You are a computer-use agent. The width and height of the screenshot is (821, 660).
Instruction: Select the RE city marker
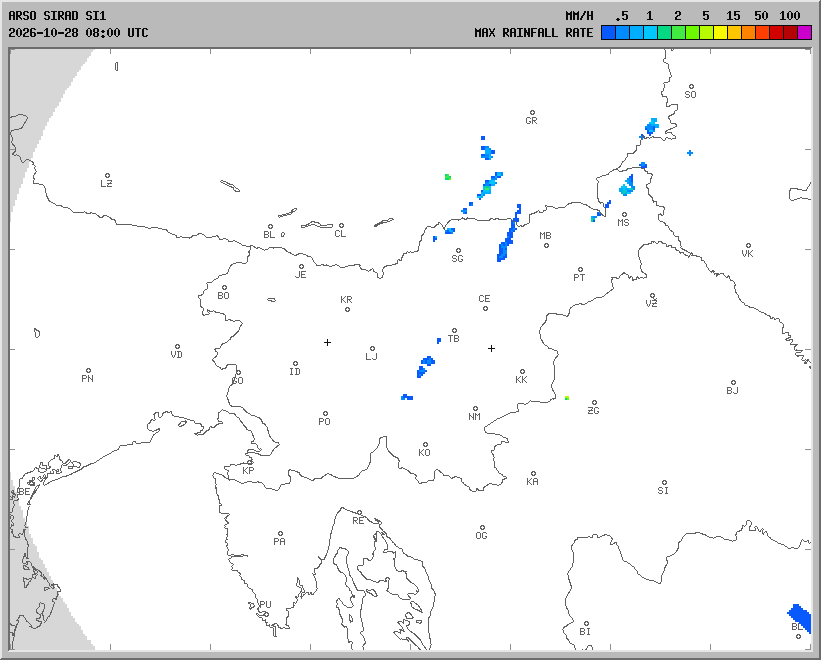[359, 513]
